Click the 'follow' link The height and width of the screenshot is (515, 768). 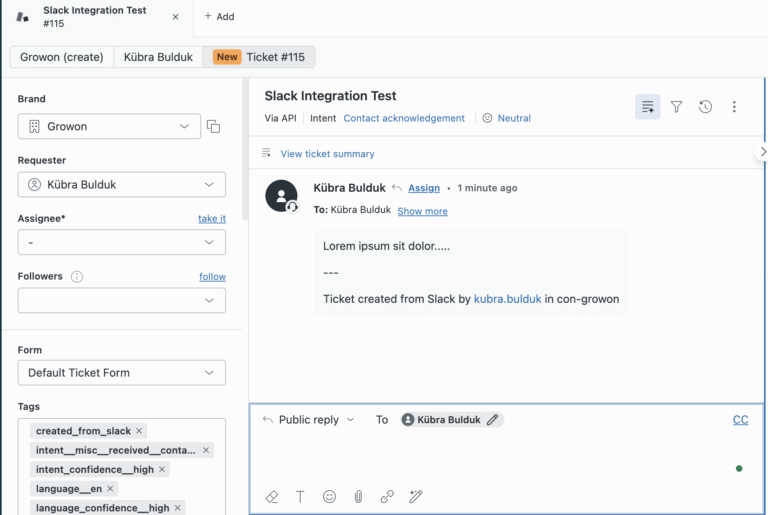(213, 276)
